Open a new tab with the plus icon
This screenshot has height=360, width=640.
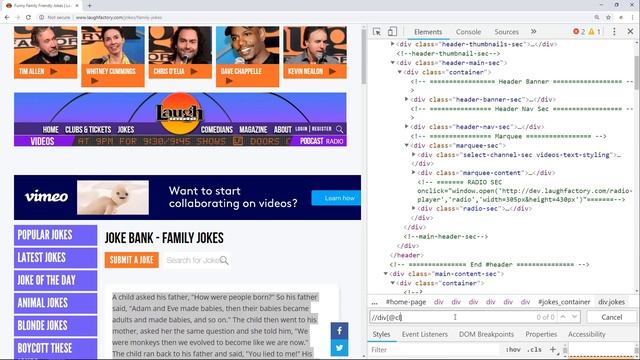tap(89, 5)
